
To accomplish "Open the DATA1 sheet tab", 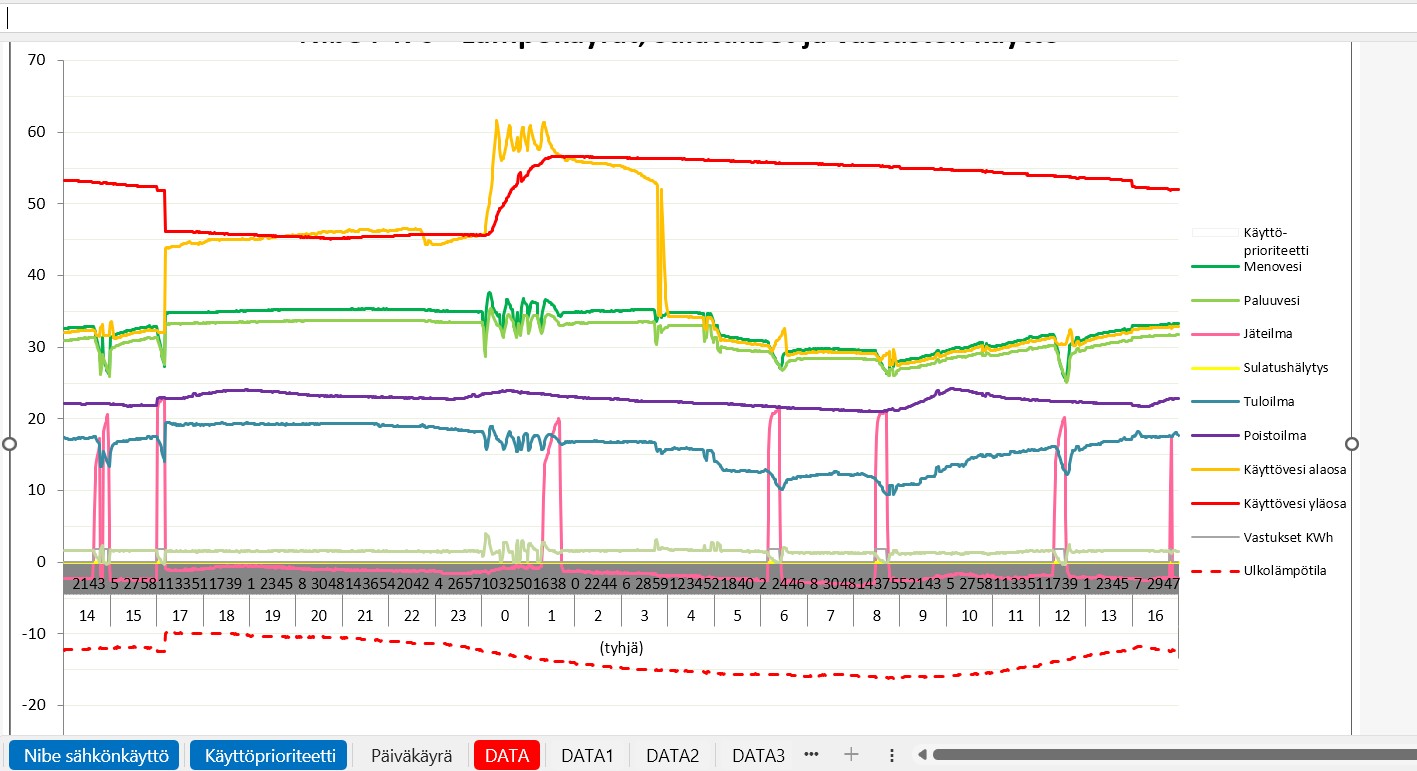I will point(587,755).
